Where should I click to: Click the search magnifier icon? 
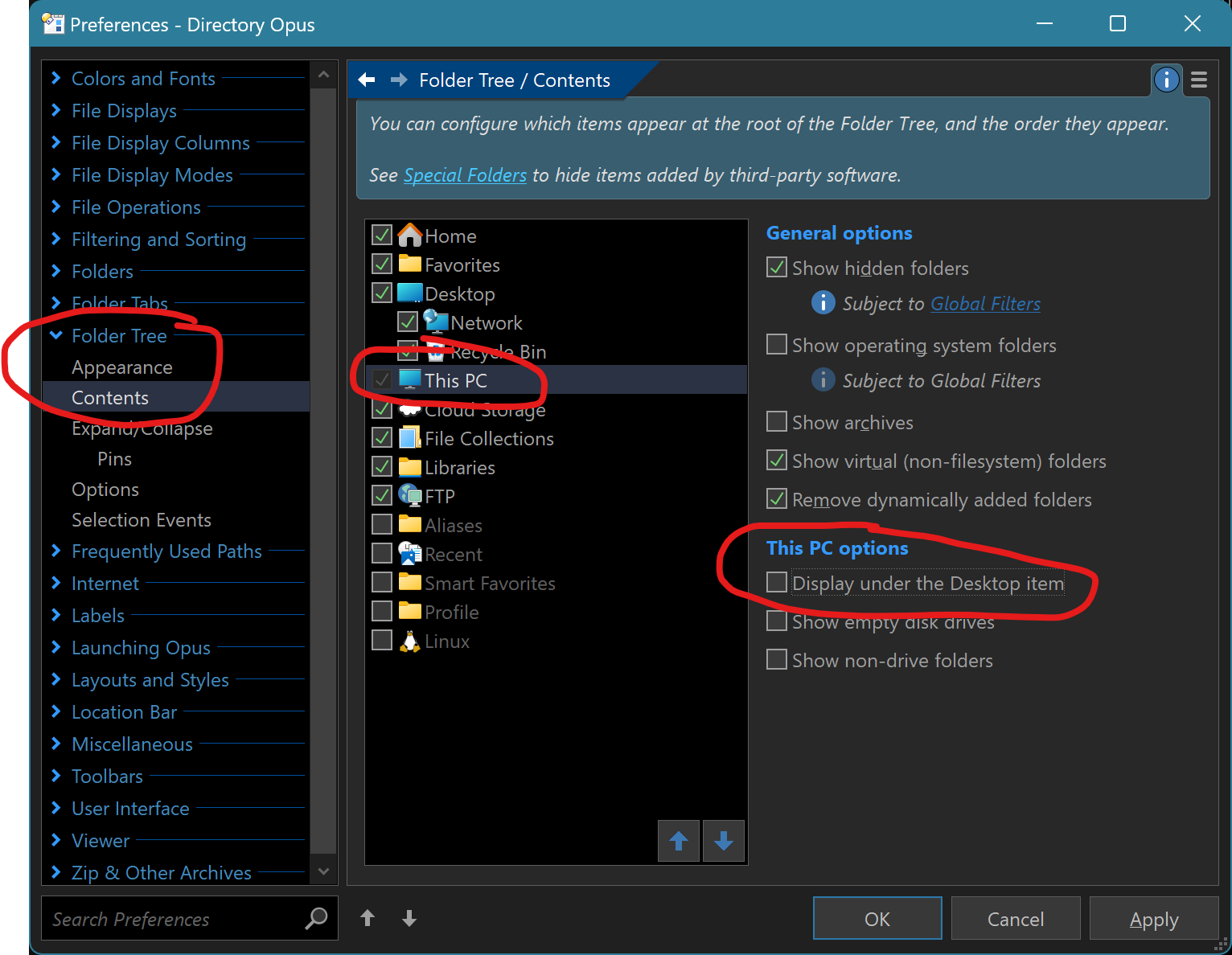317,918
